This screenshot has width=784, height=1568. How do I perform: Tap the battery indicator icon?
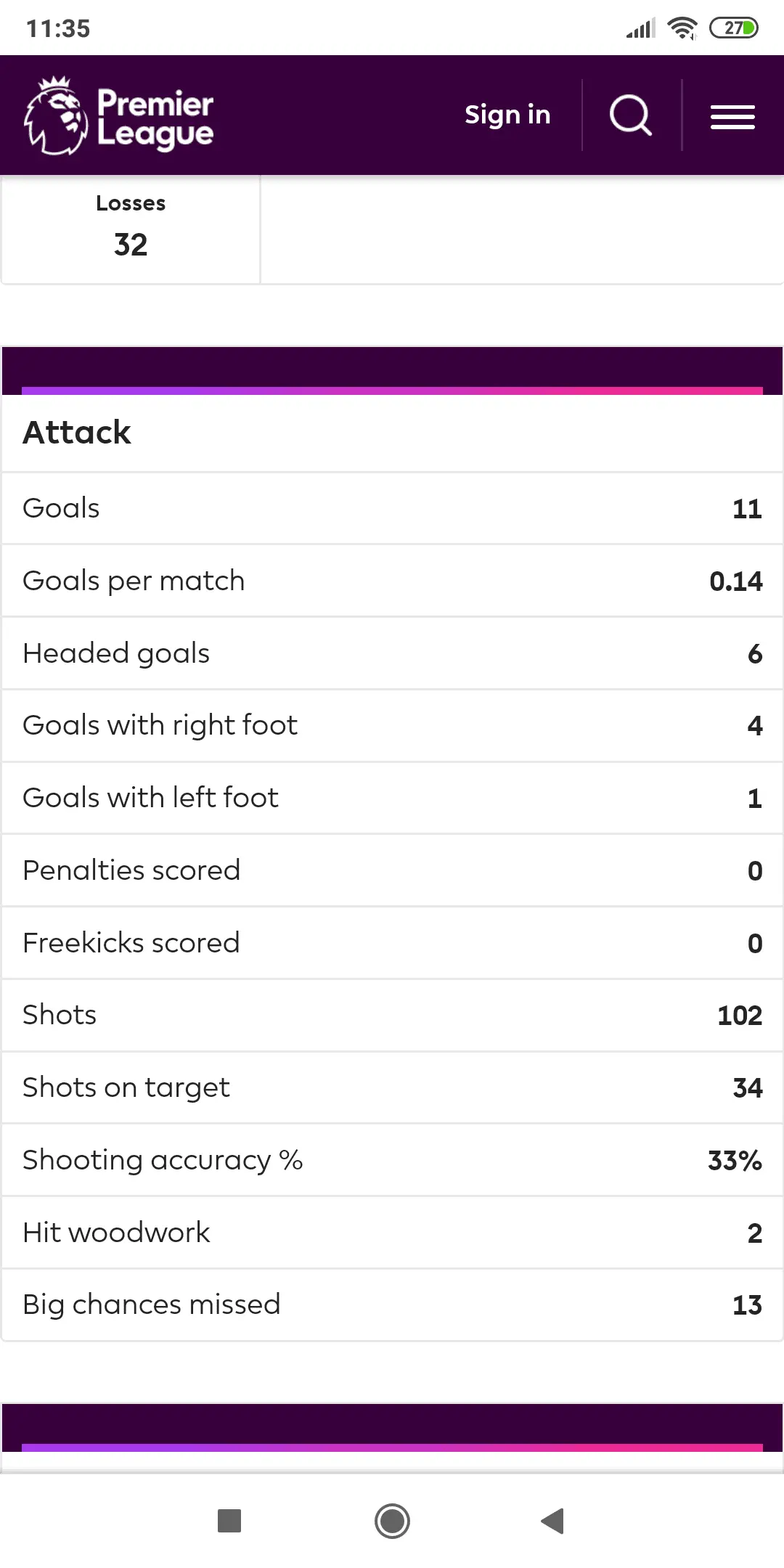(733, 28)
